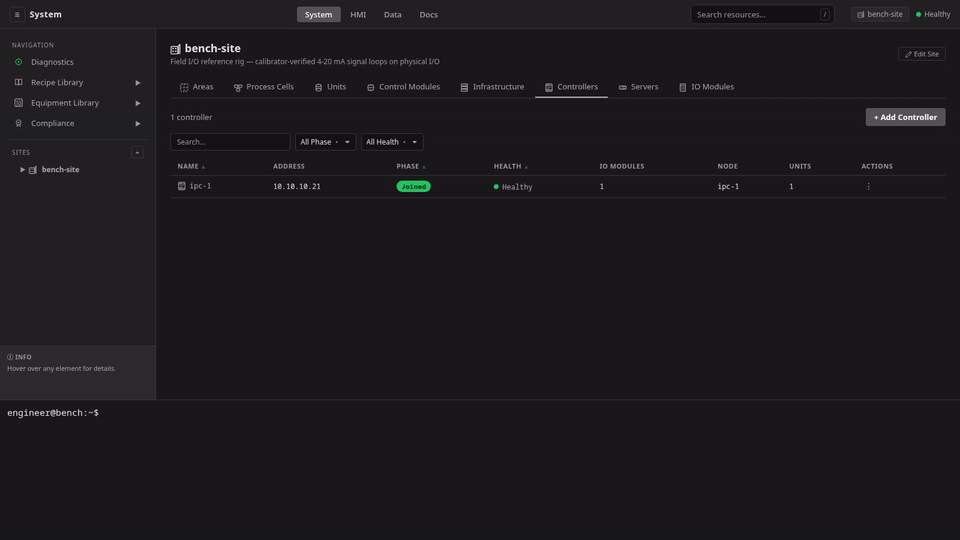The width and height of the screenshot is (960, 540).
Task: Click the Compliance badge icon
Action: point(18,123)
